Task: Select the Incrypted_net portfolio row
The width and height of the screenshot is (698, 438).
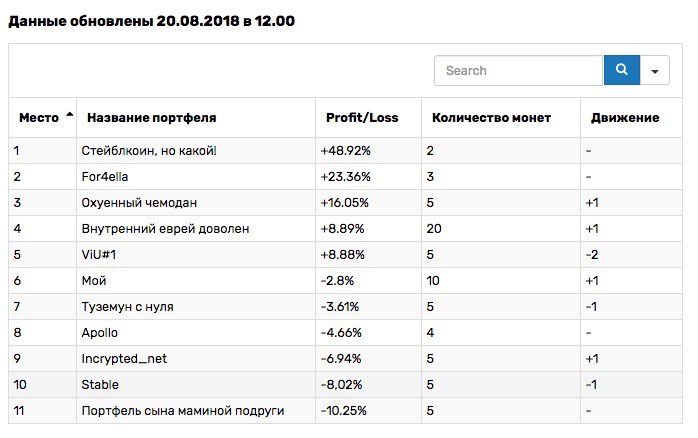Action: [x=345, y=359]
